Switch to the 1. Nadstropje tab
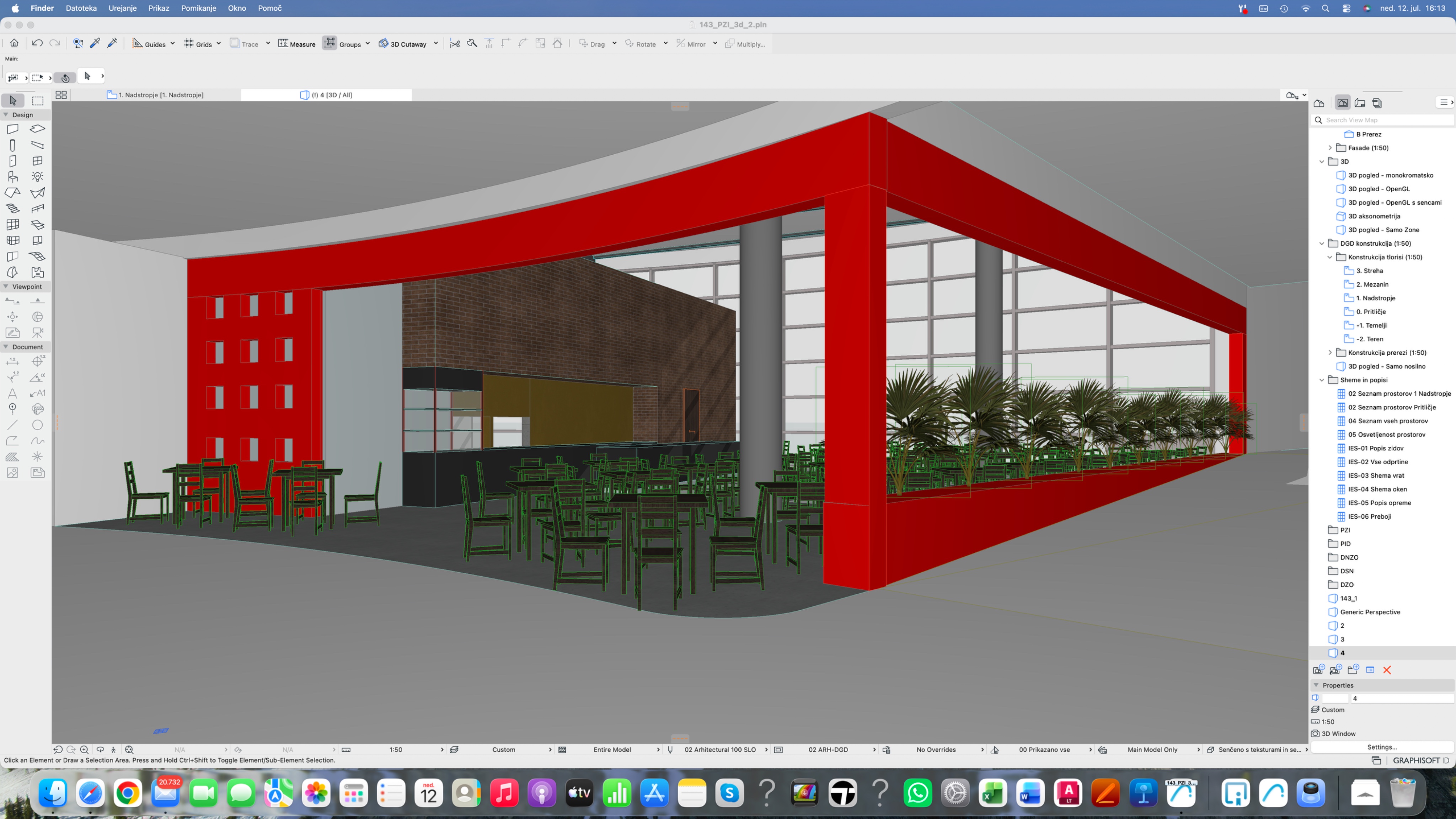 [155, 95]
